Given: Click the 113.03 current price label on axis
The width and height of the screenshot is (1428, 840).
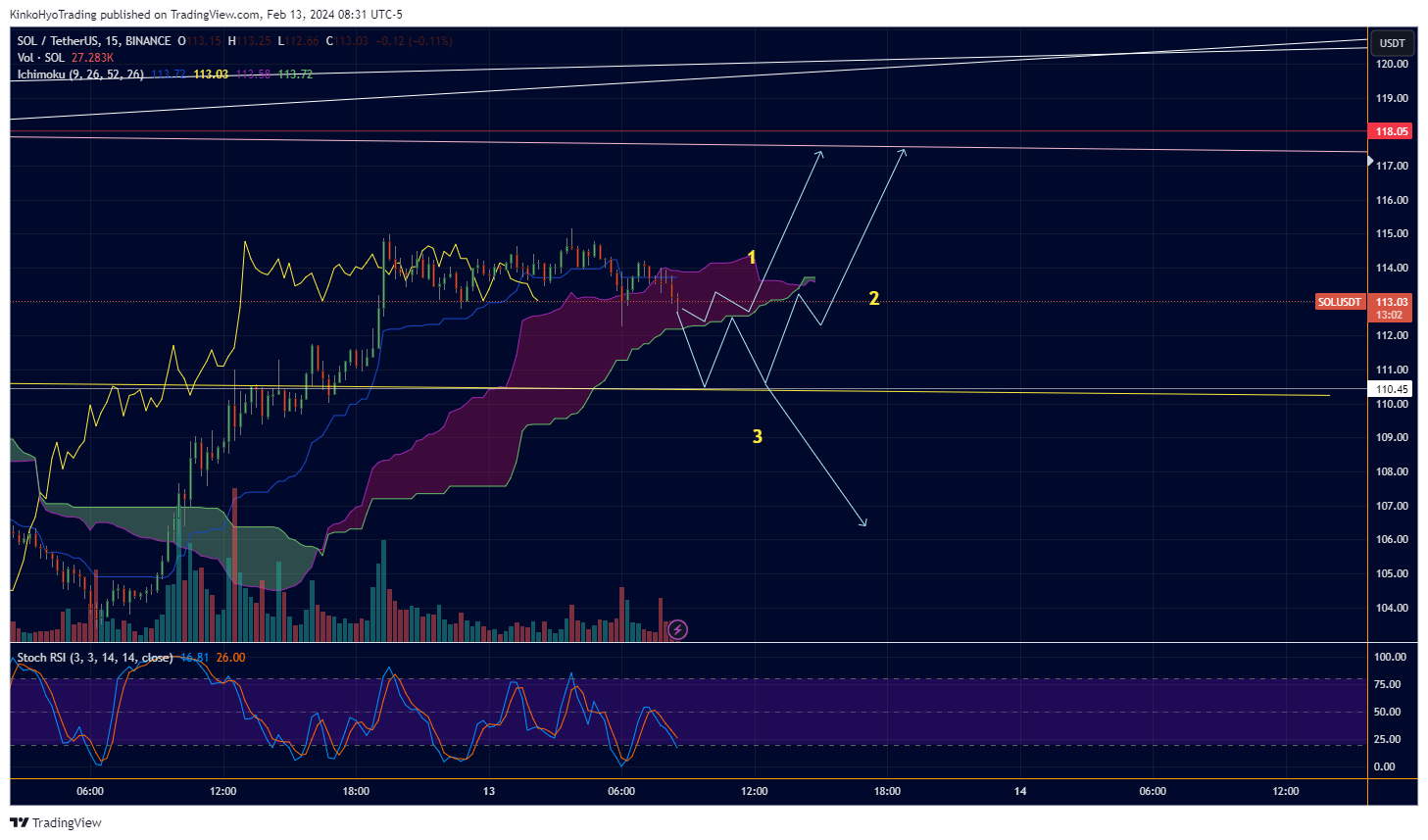Looking at the screenshot, I should (1391, 302).
